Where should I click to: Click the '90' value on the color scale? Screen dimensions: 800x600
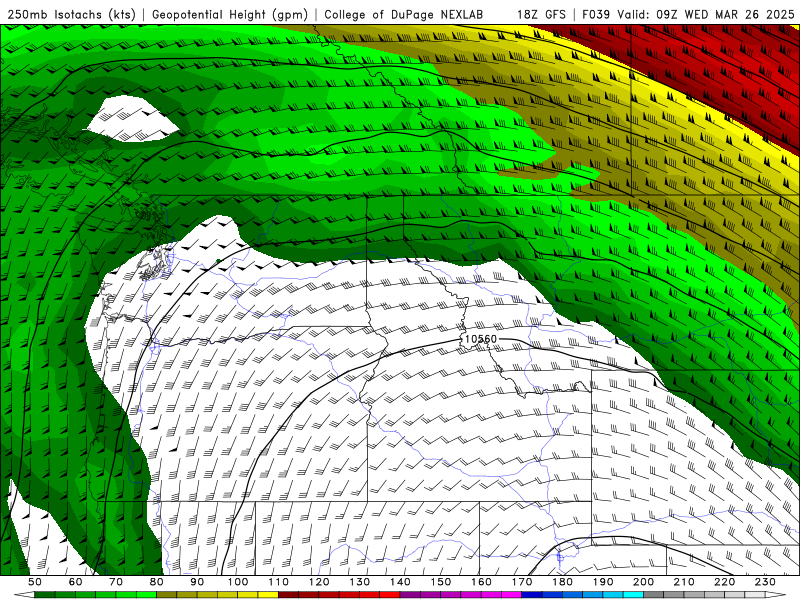coord(197,582)
